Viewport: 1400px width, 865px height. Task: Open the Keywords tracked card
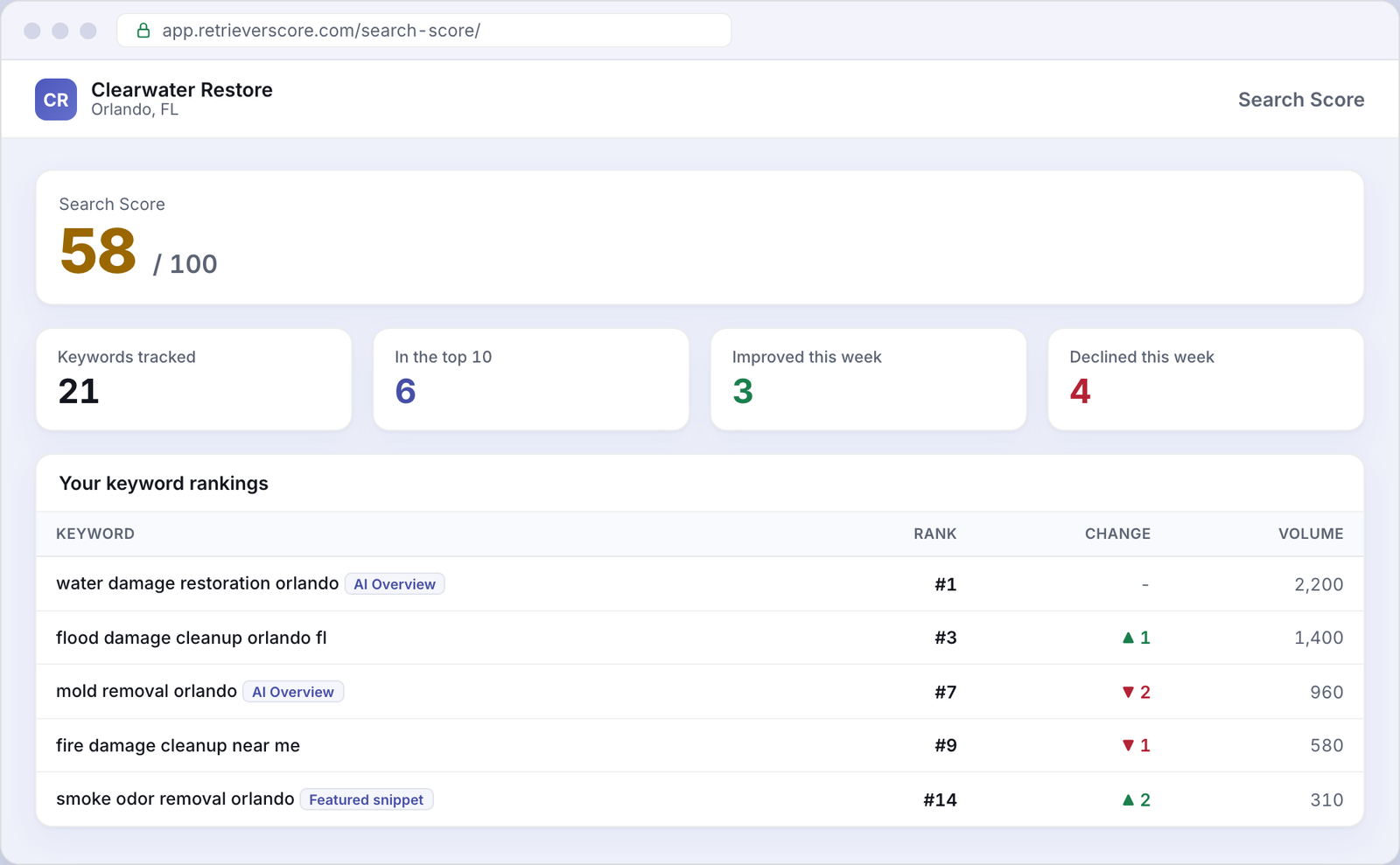click(193, 380)
